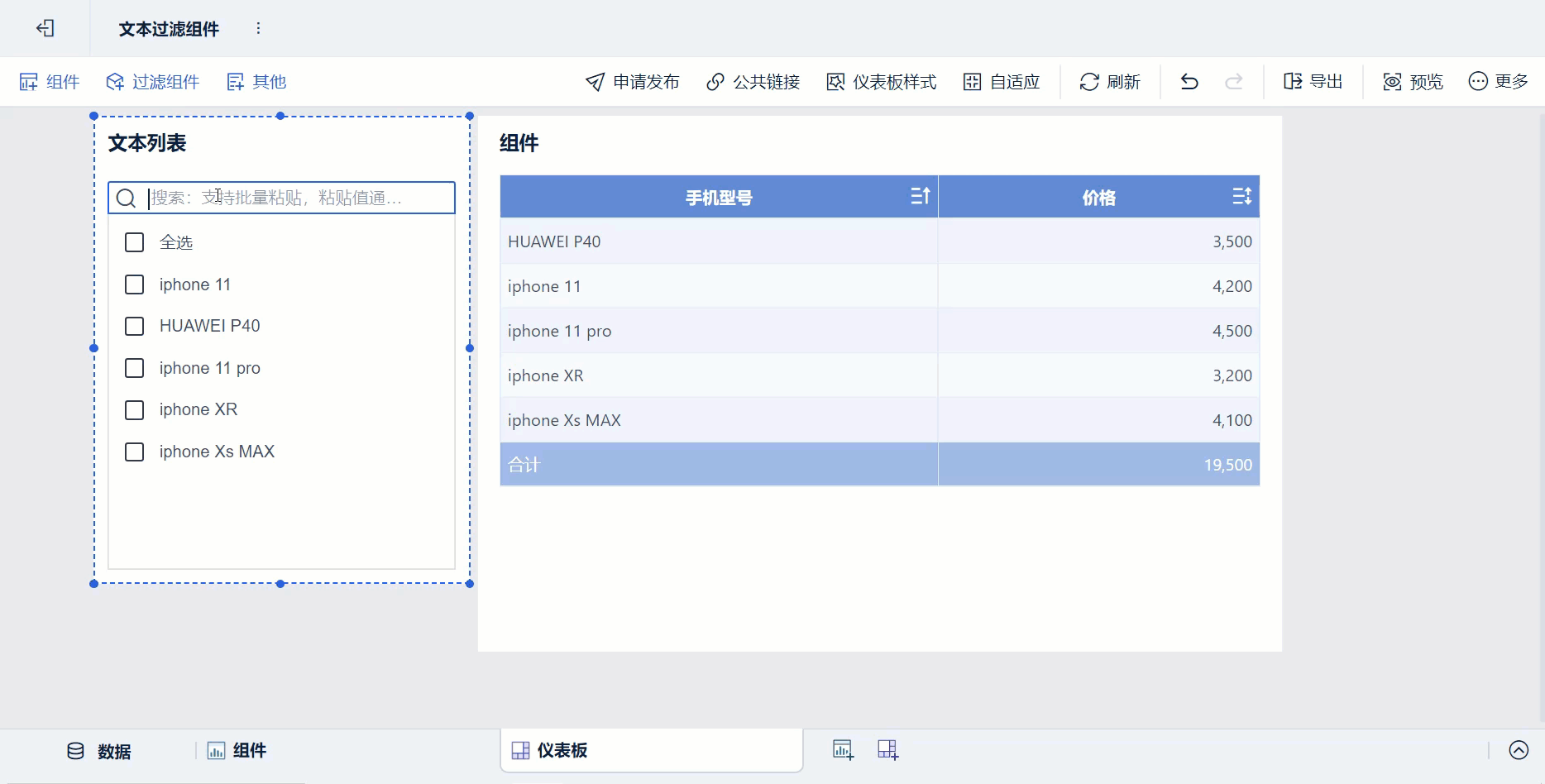Viewport: 1545px width, 784px height.
Task: Check the iphone 11 checkbox
Action: (134, 284)
